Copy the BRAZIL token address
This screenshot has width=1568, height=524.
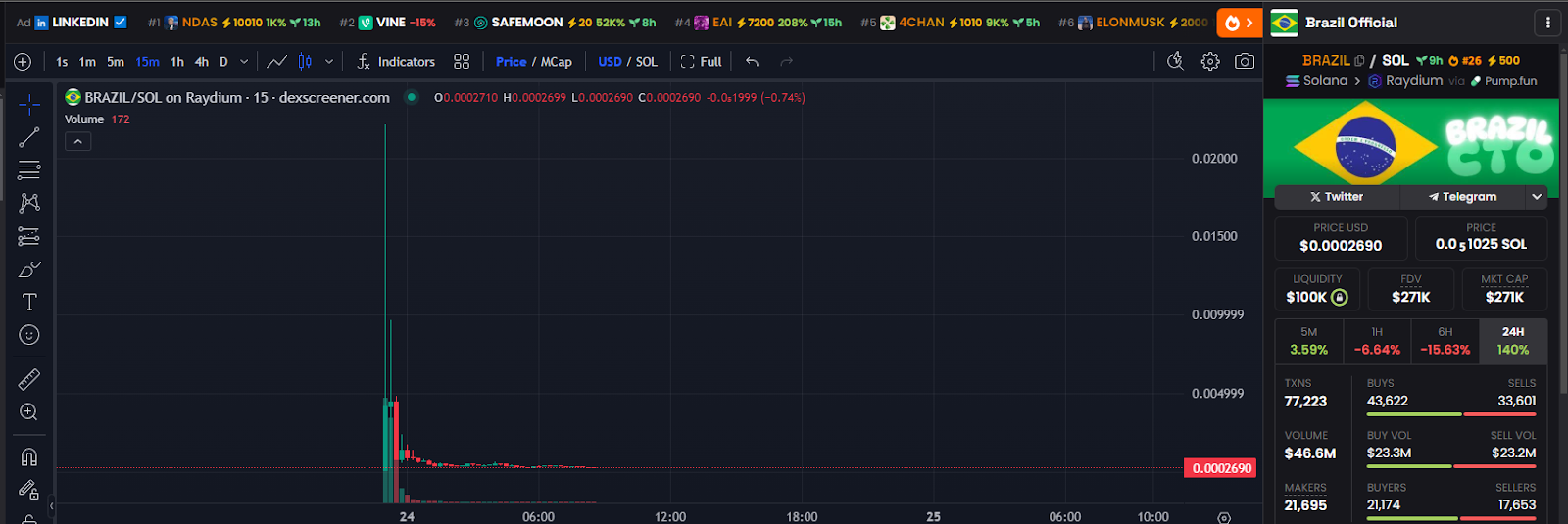click(x=1359, y=61)
